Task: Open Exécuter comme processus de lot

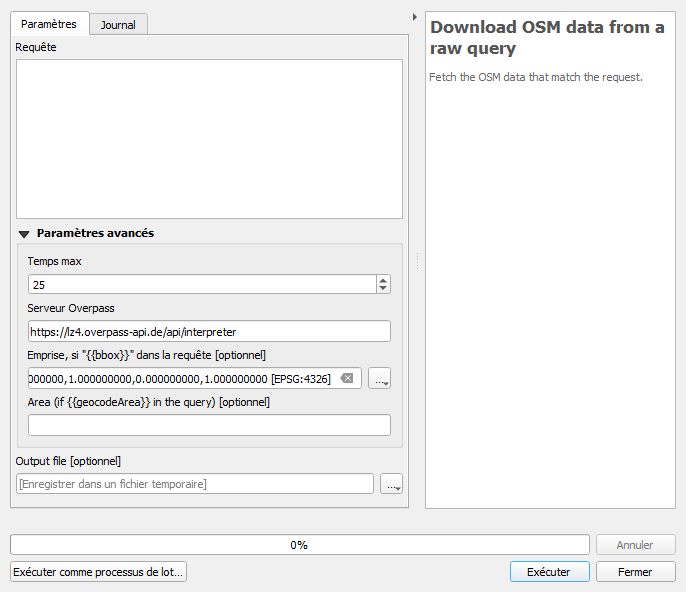Action: click(98, 572)
